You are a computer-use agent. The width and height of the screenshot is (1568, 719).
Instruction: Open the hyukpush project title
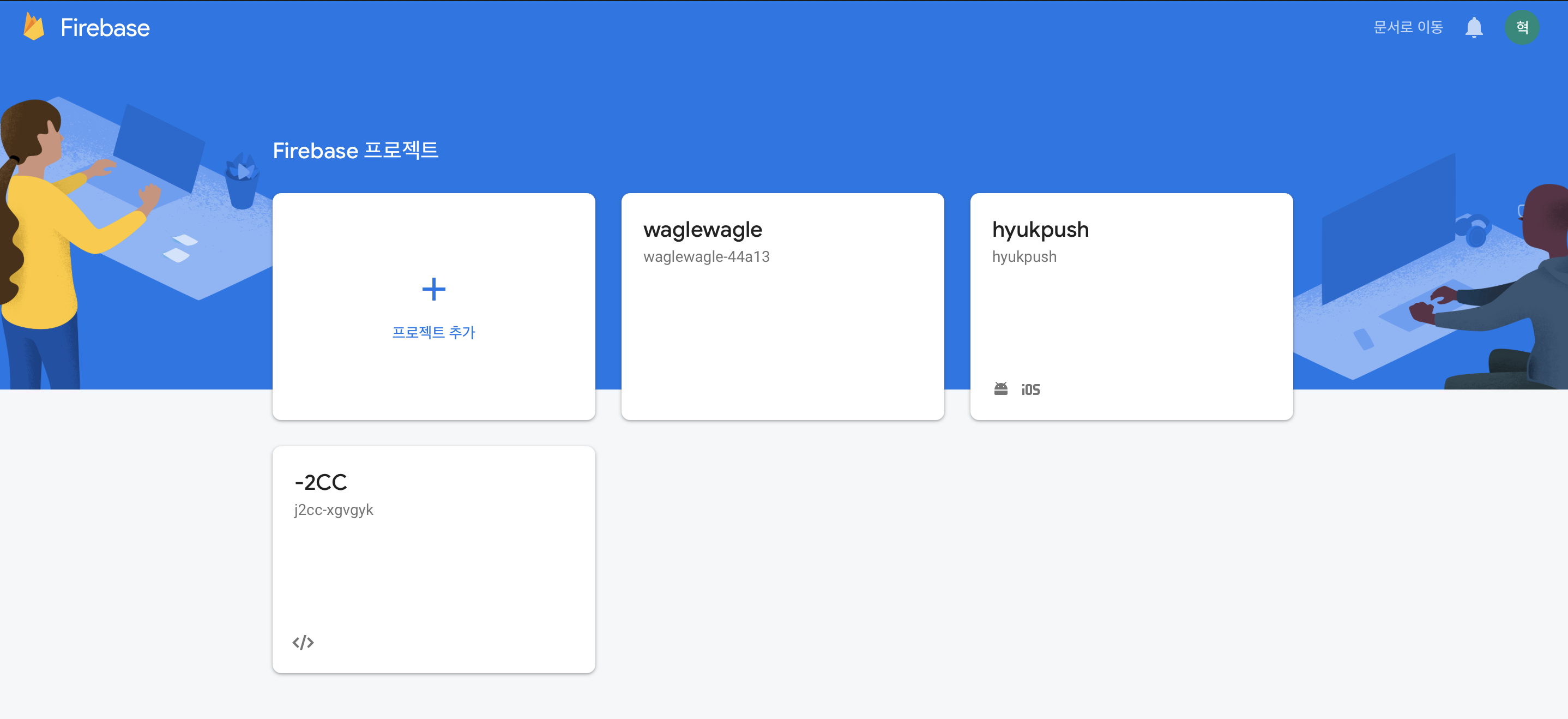tap(1040, 230)
